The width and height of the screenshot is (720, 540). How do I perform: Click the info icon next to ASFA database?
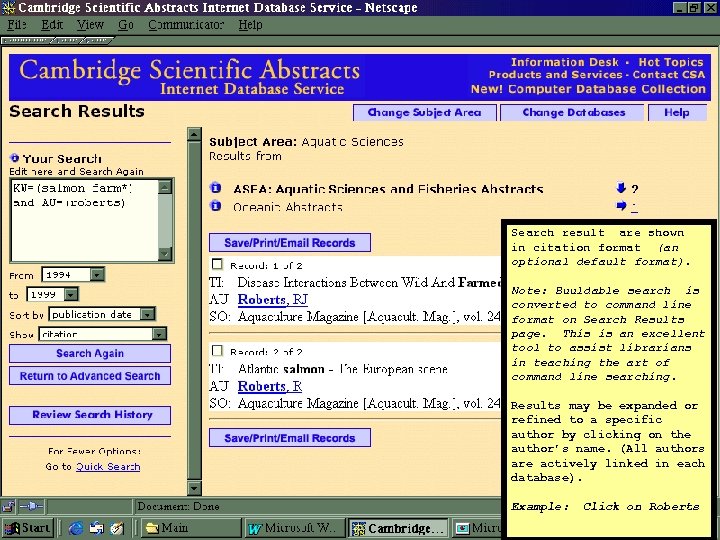(215, 188)
